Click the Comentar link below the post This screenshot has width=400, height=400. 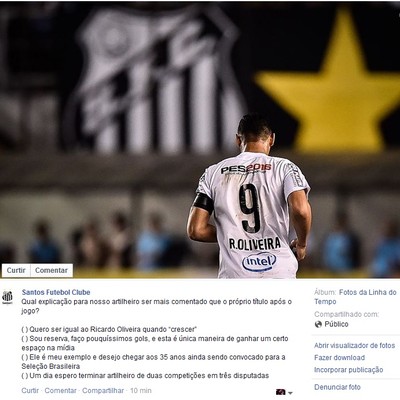(x=60, y=391)
